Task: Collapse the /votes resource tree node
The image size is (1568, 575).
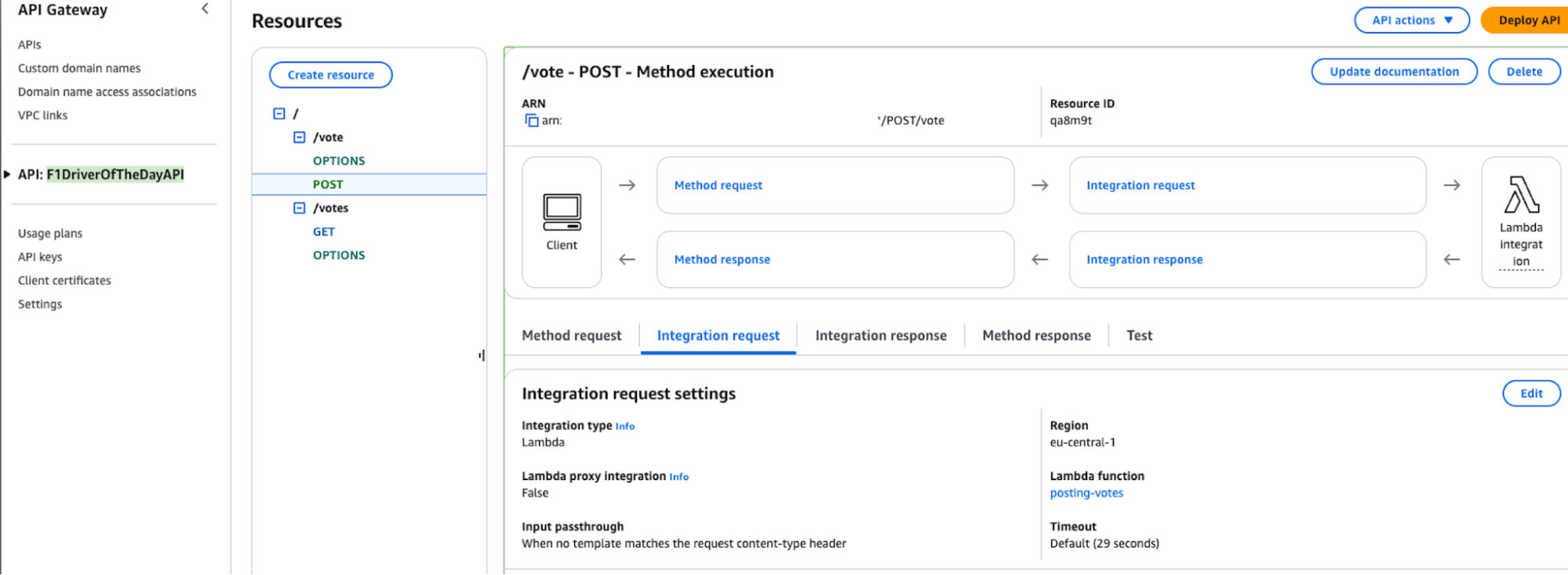Action: [299, 208]
